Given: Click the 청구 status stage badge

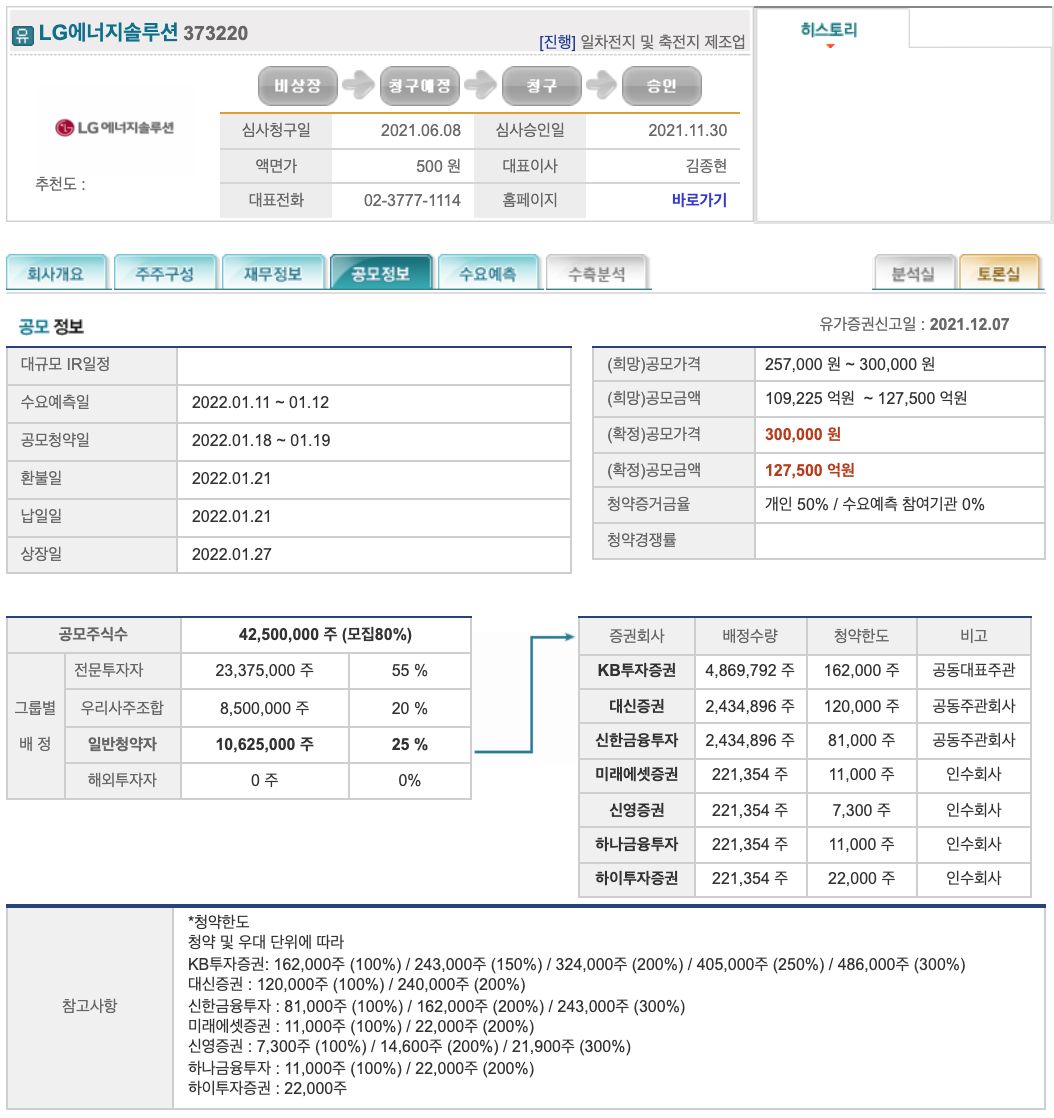Looking at the screenshot, I should 542,86.
